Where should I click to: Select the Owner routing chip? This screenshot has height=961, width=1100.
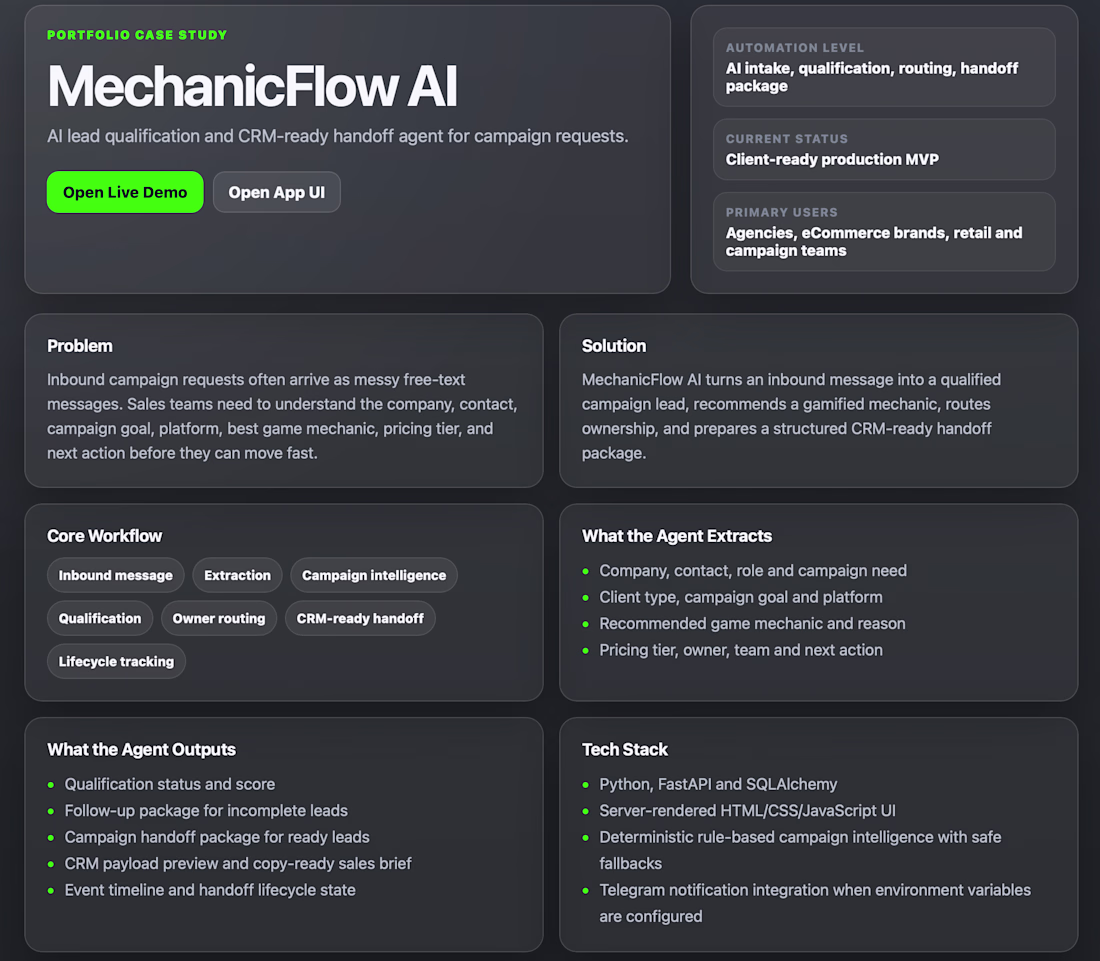click(x=219, y=618)
